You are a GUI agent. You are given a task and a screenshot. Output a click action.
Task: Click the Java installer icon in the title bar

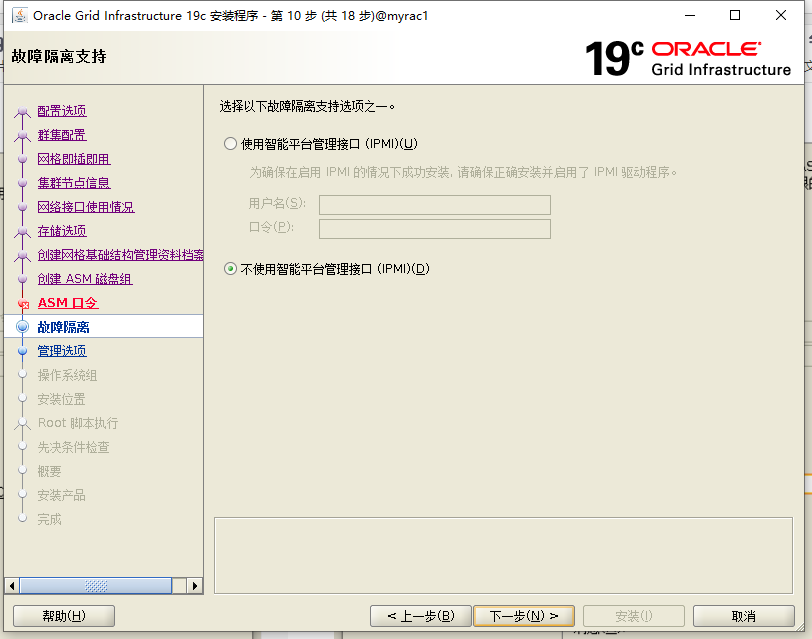[x=20, y=16]
